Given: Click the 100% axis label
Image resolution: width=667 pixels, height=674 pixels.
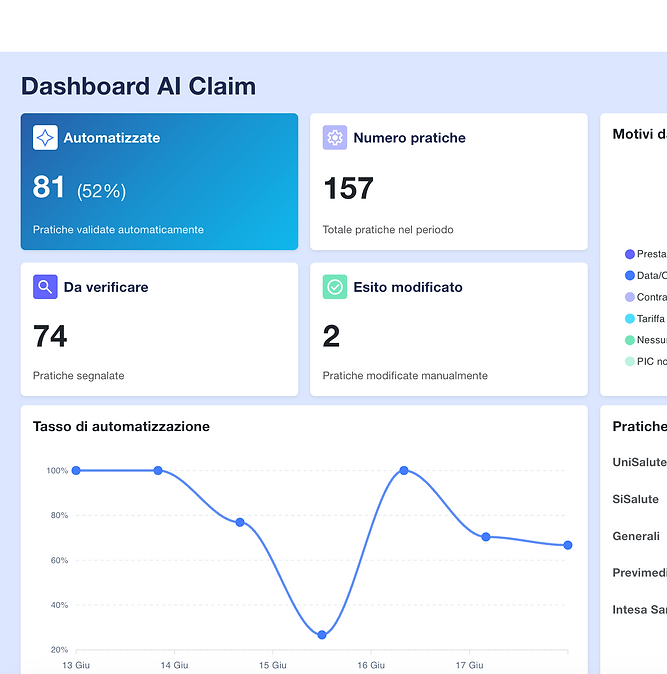Looking at the screenshot, I should 57,471.
